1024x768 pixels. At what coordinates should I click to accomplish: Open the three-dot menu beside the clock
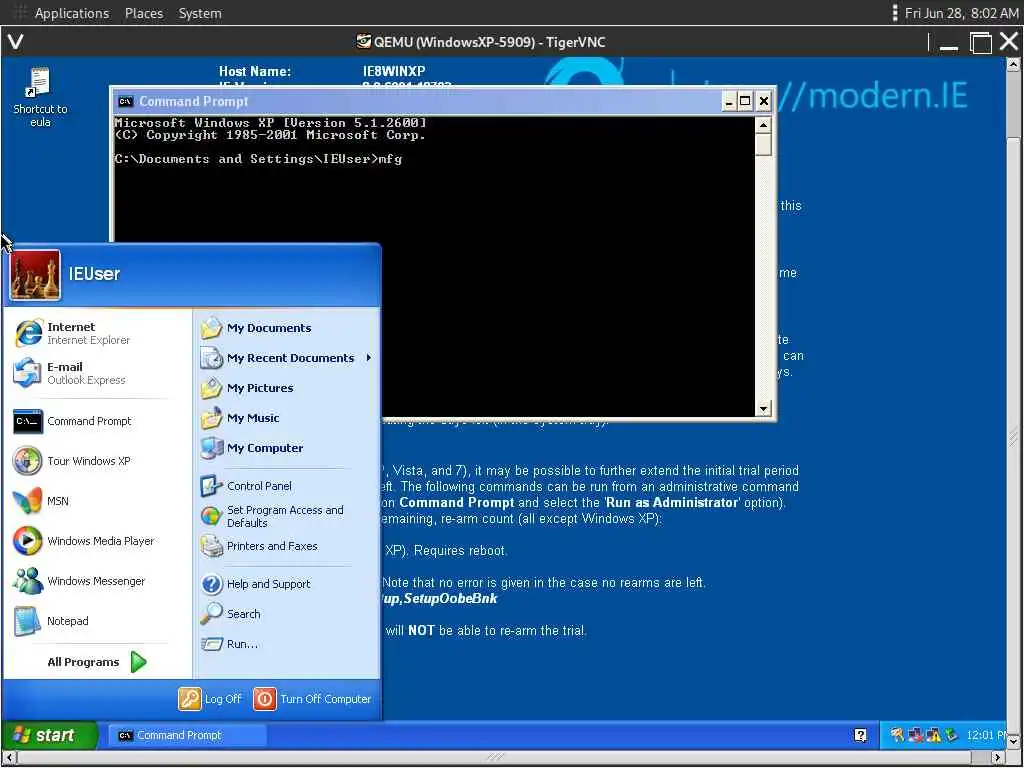895,13
